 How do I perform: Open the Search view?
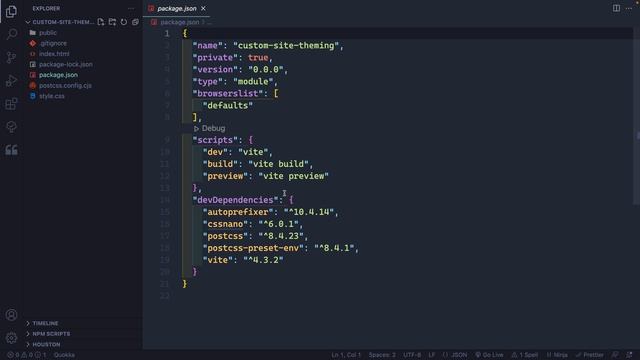(11, 34)
